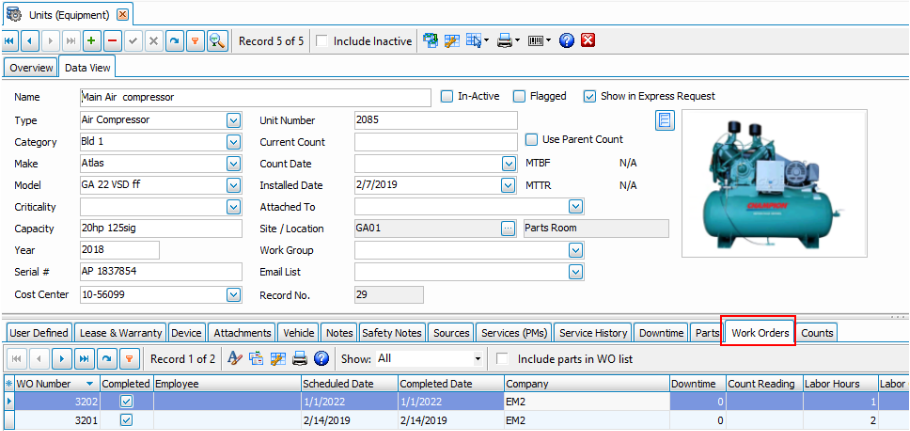Open the Installed Date picker
The height and width of the screenshot is (431, 910).
coord(508,186)
